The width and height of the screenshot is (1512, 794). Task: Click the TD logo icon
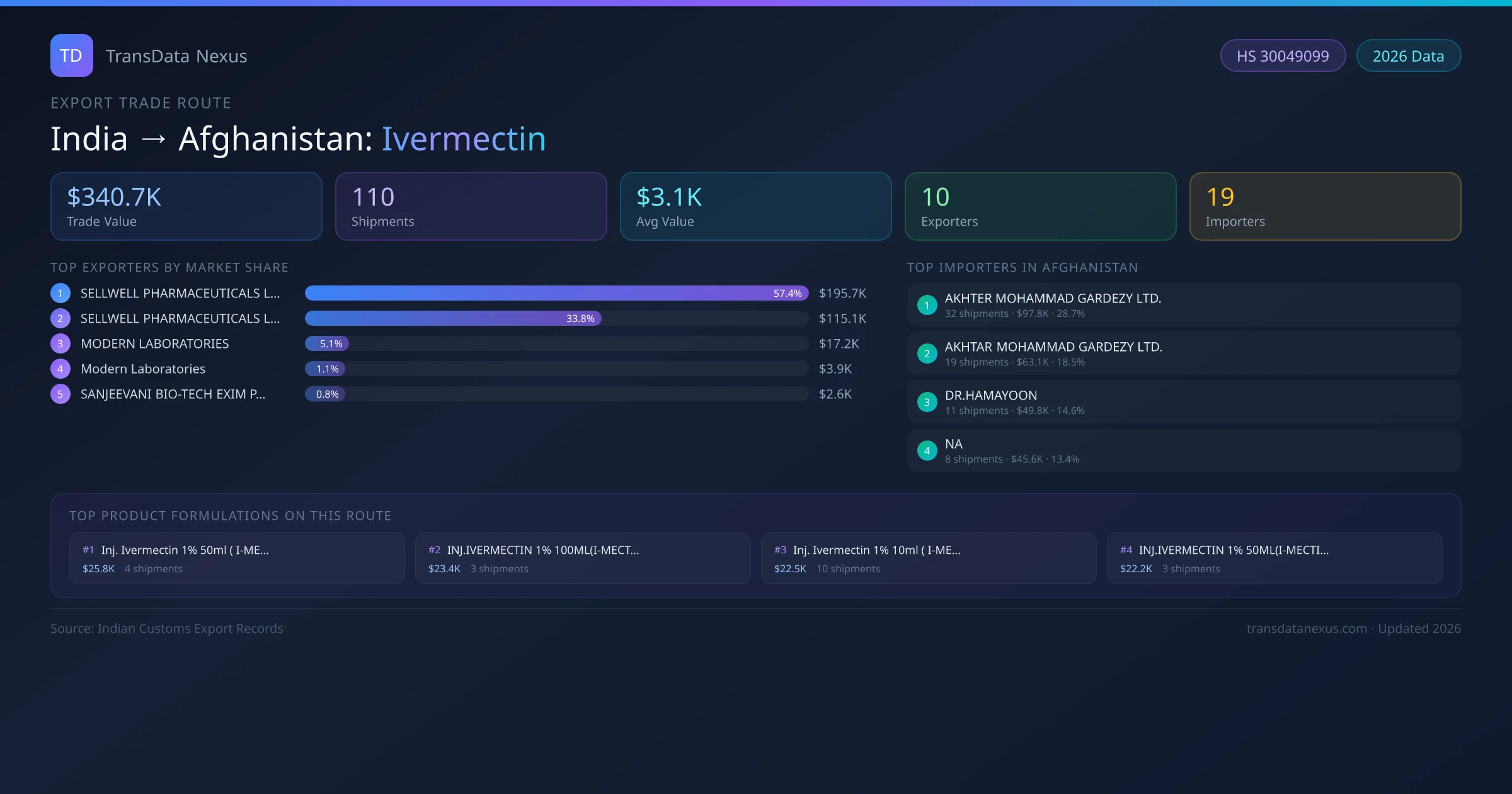pos(71,55)
